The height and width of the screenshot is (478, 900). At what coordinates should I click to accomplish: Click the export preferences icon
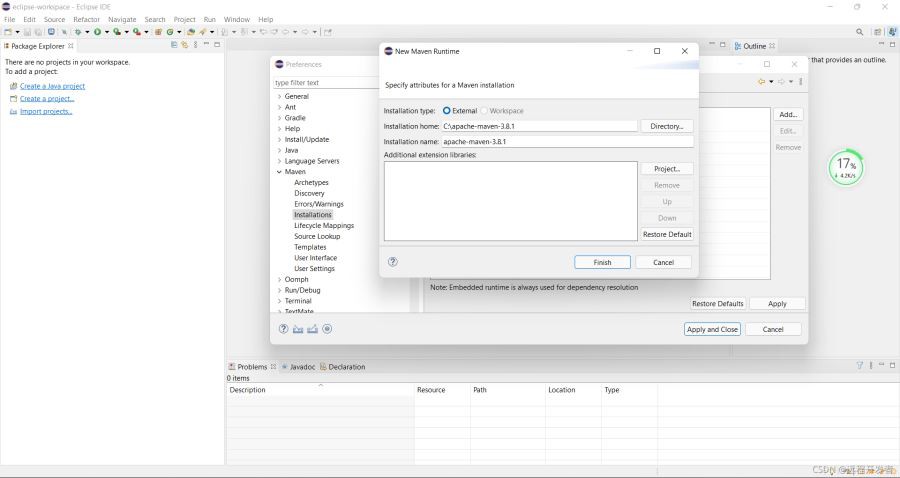[312, 329]
